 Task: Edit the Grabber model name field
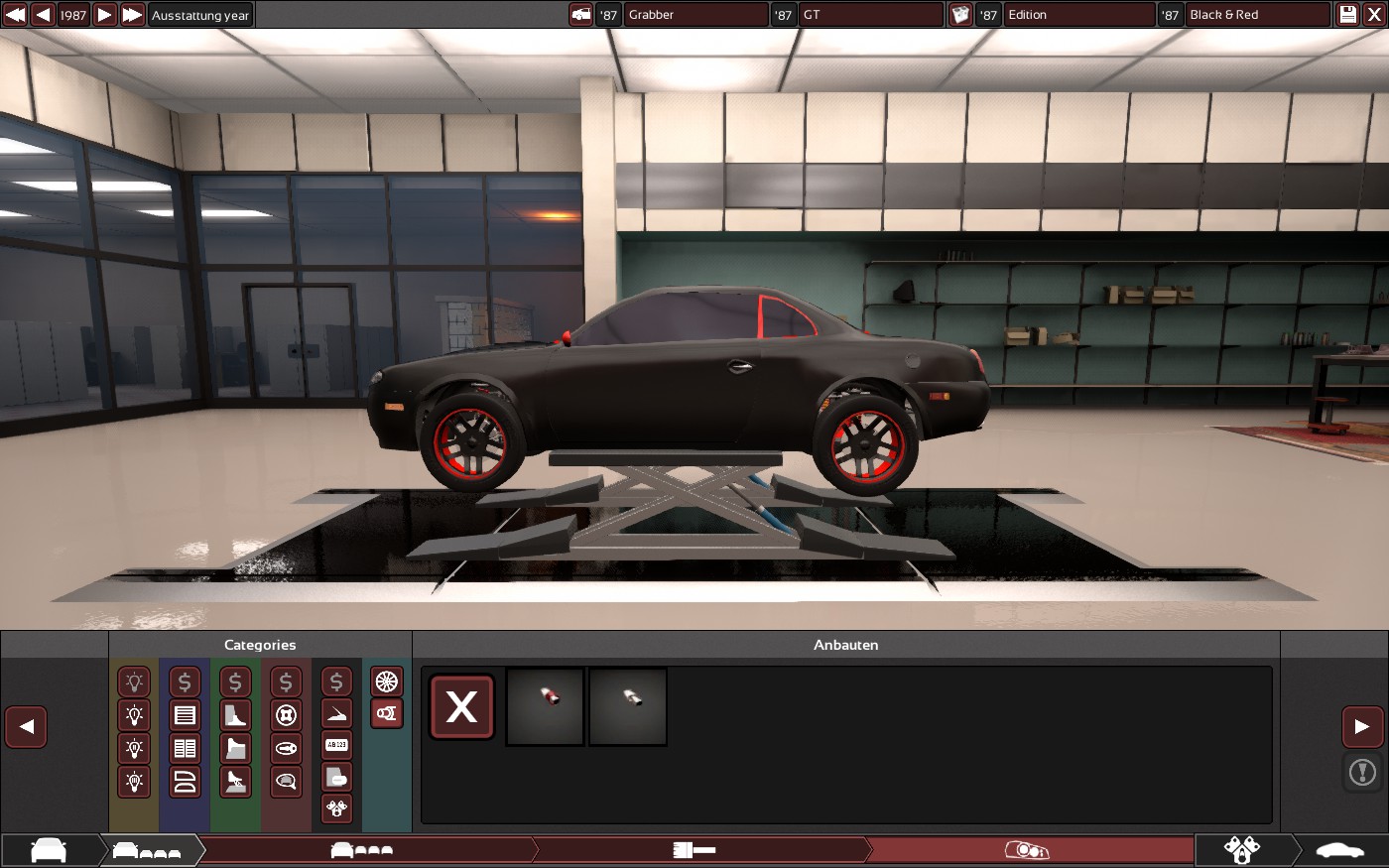tap(694, 15)
